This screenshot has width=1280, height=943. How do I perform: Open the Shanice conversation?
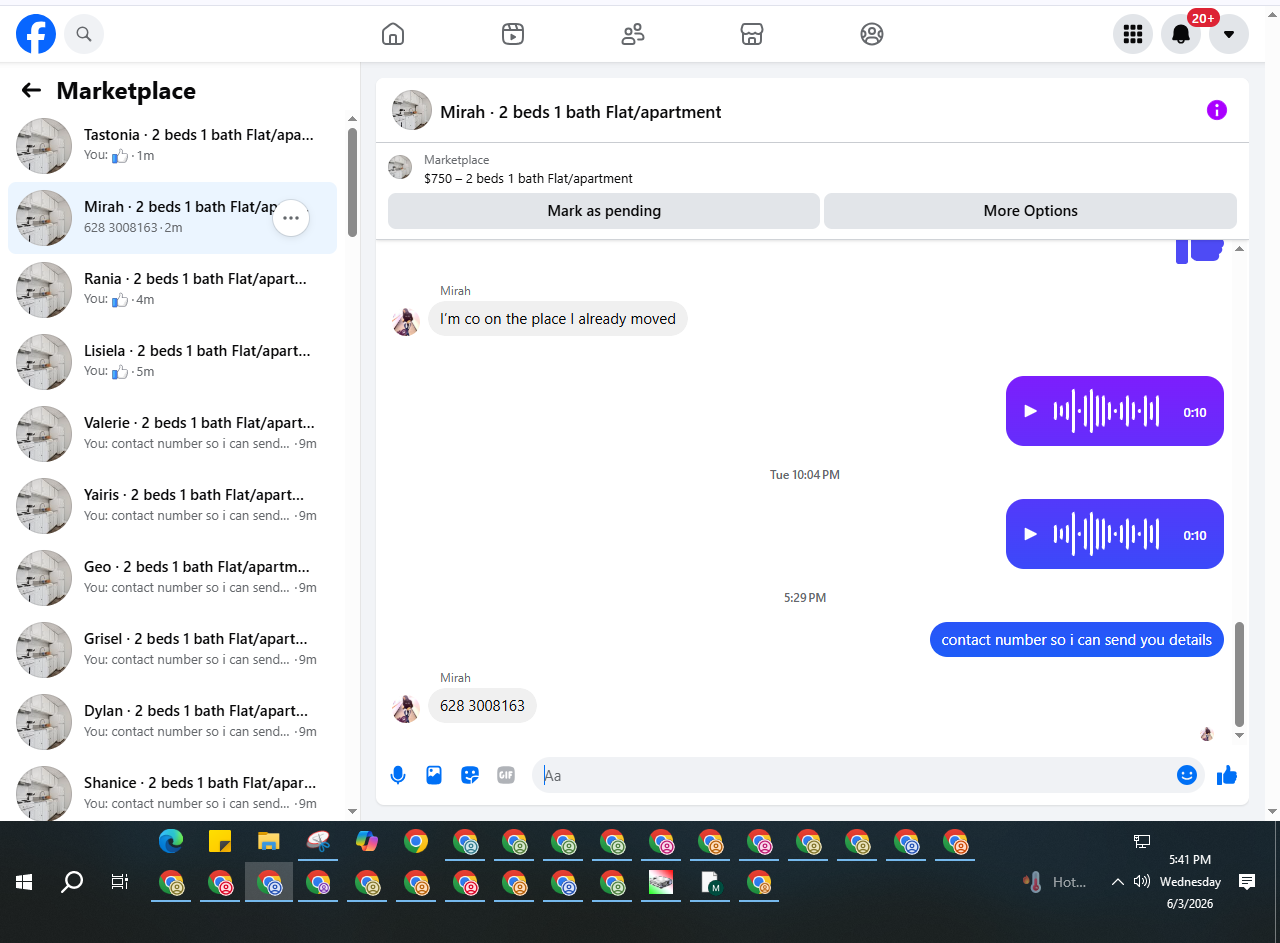point(172,792)
